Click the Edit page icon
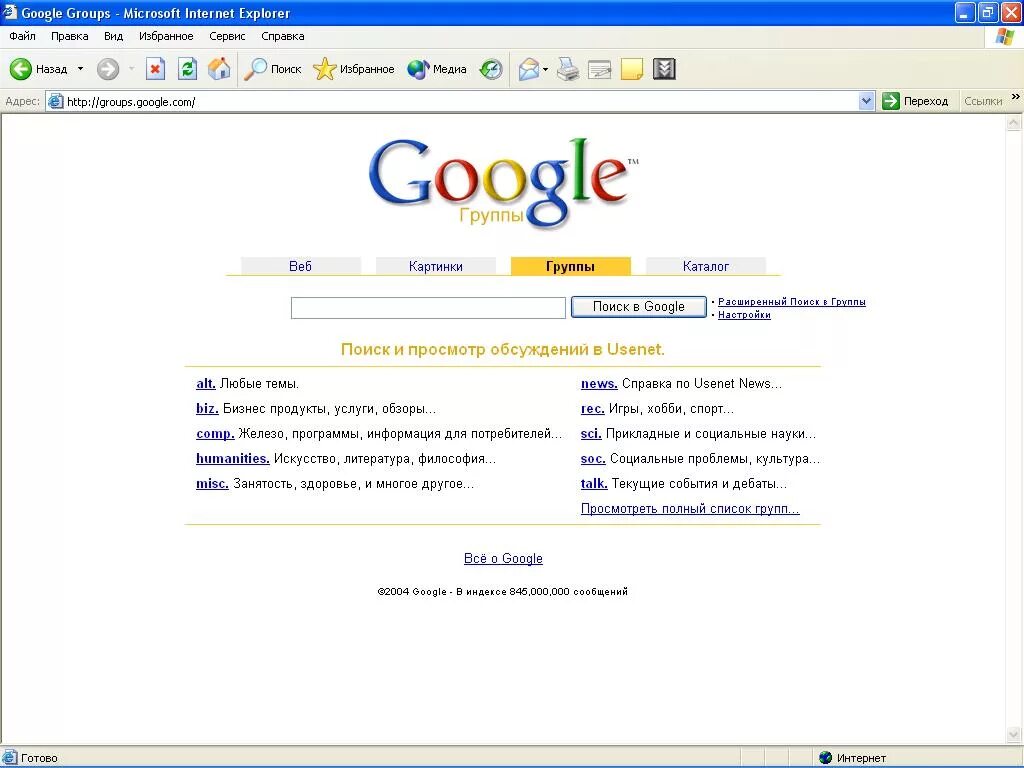The image size is (1024, 768). click(600, 69)
